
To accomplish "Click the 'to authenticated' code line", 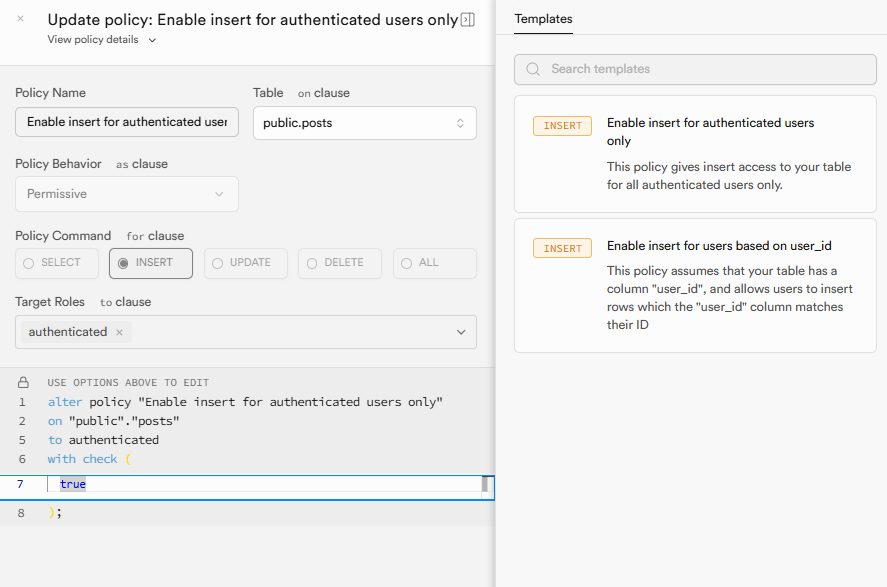I will tap(103, 440).
